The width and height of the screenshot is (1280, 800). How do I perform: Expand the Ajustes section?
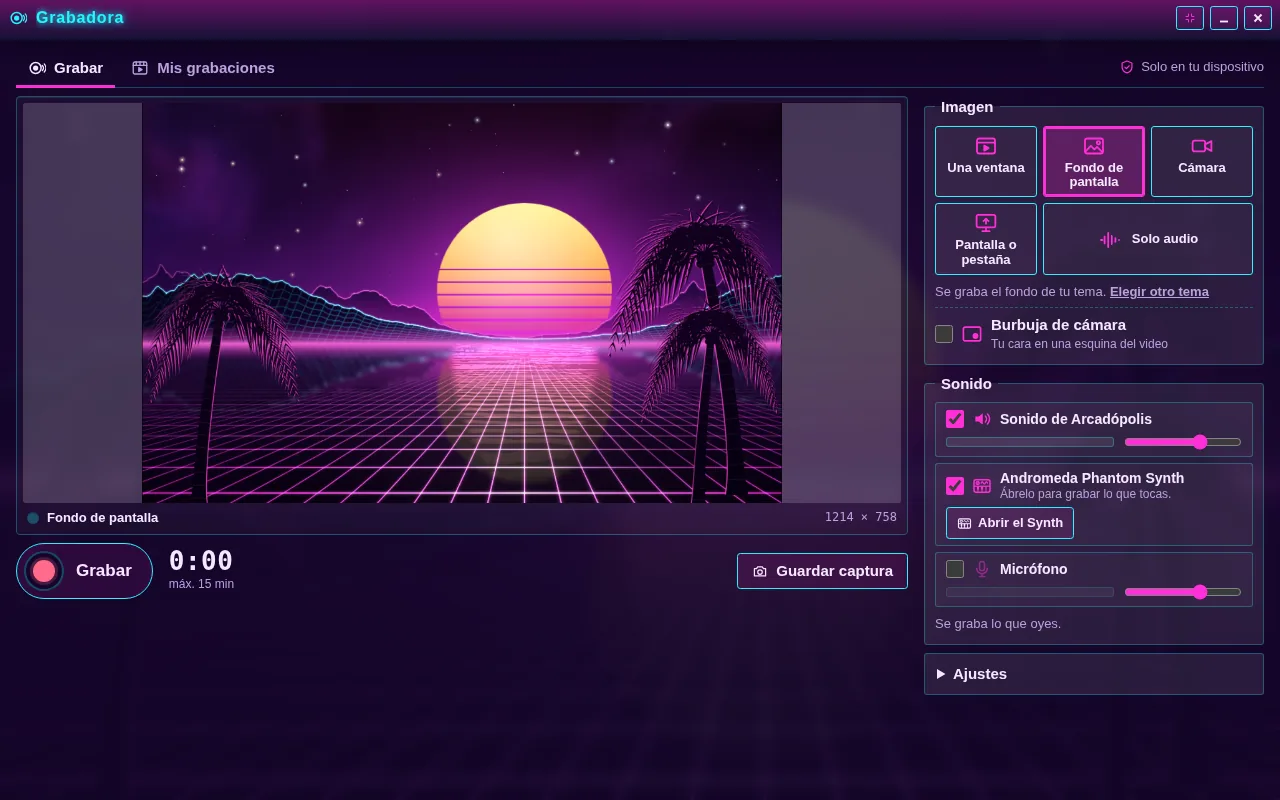point(1094,674)
